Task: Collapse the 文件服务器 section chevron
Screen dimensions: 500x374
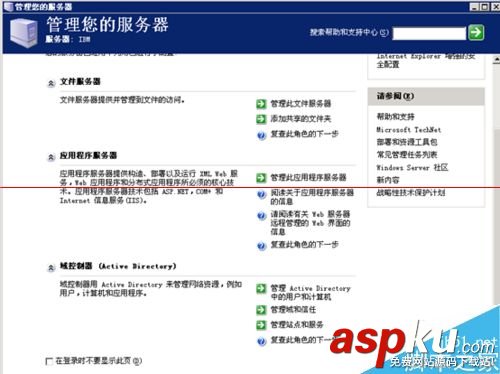Action: pyautogui.click(x=51, y=83)
